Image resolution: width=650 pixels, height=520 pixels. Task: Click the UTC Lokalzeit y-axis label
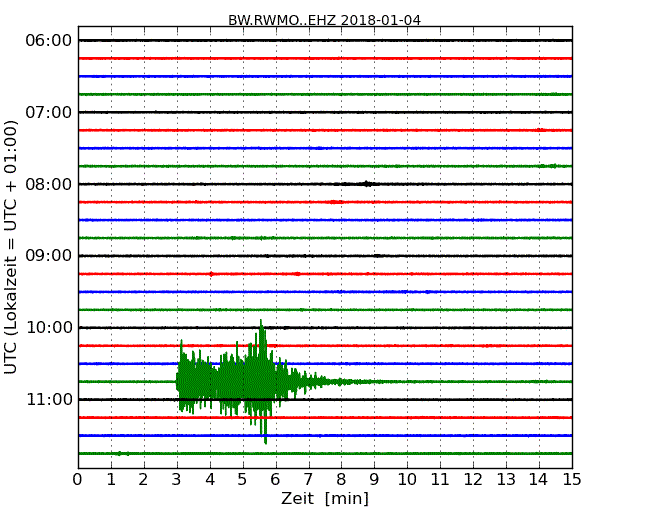click(x=11, y=248)
